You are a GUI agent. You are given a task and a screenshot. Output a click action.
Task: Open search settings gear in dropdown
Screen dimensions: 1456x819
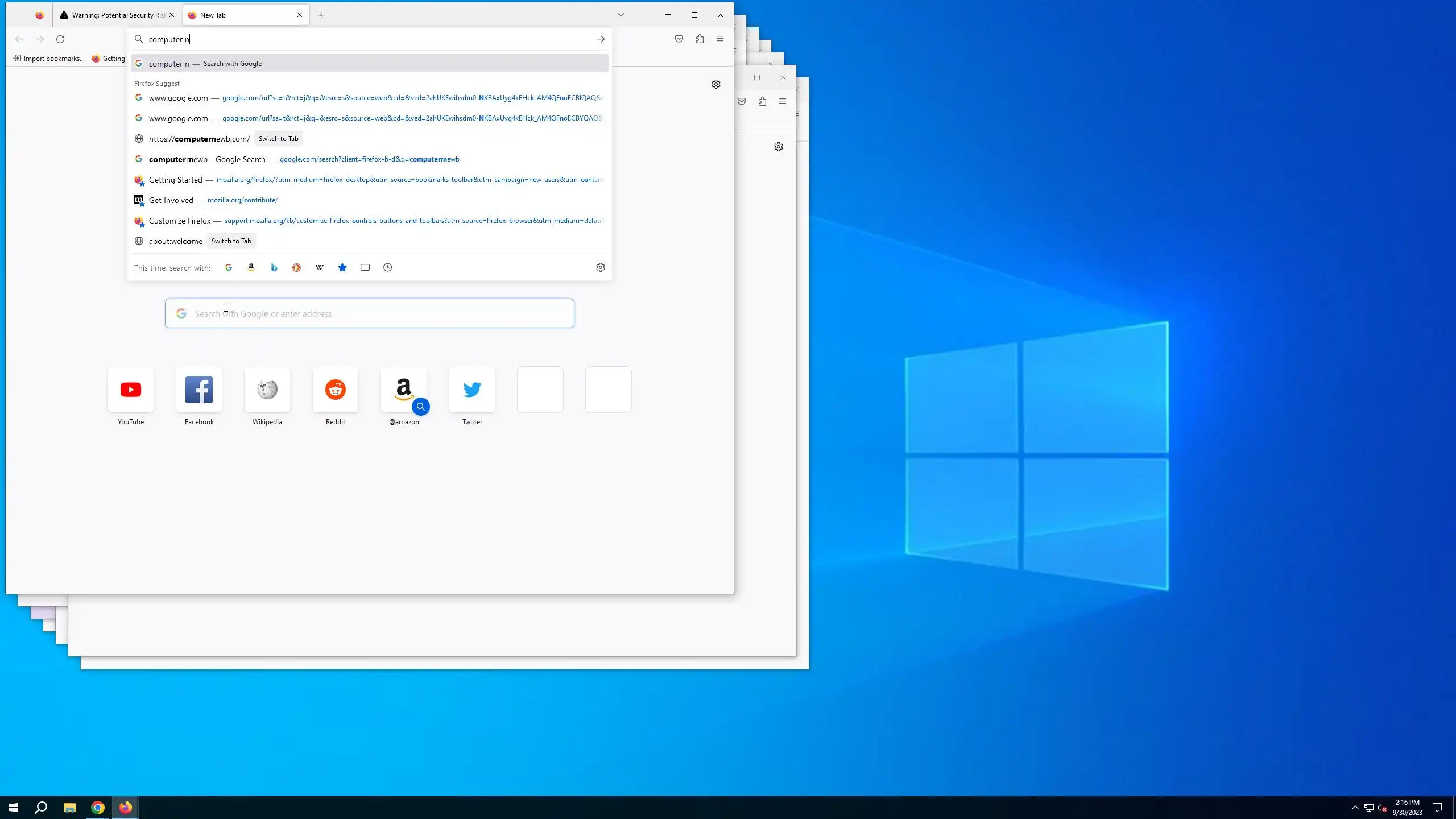tap(600, 267)
